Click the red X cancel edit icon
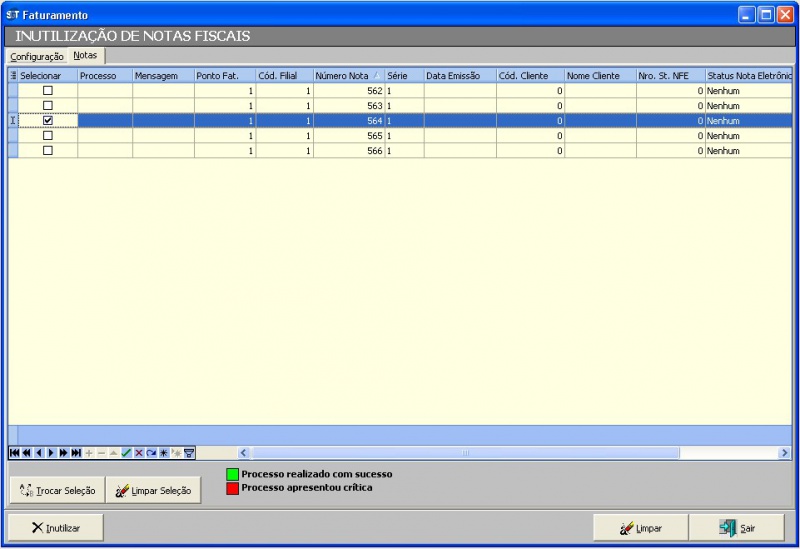 139,453
